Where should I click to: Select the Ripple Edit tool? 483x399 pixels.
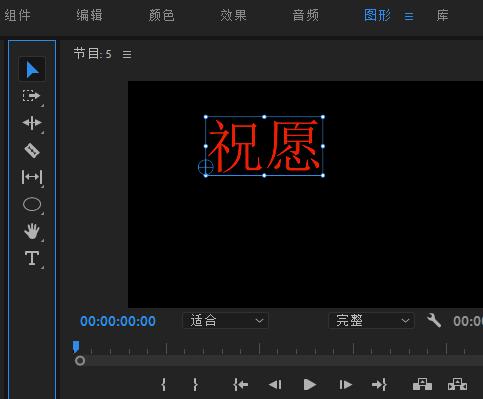pyautogui.click(x=32, y=123)
